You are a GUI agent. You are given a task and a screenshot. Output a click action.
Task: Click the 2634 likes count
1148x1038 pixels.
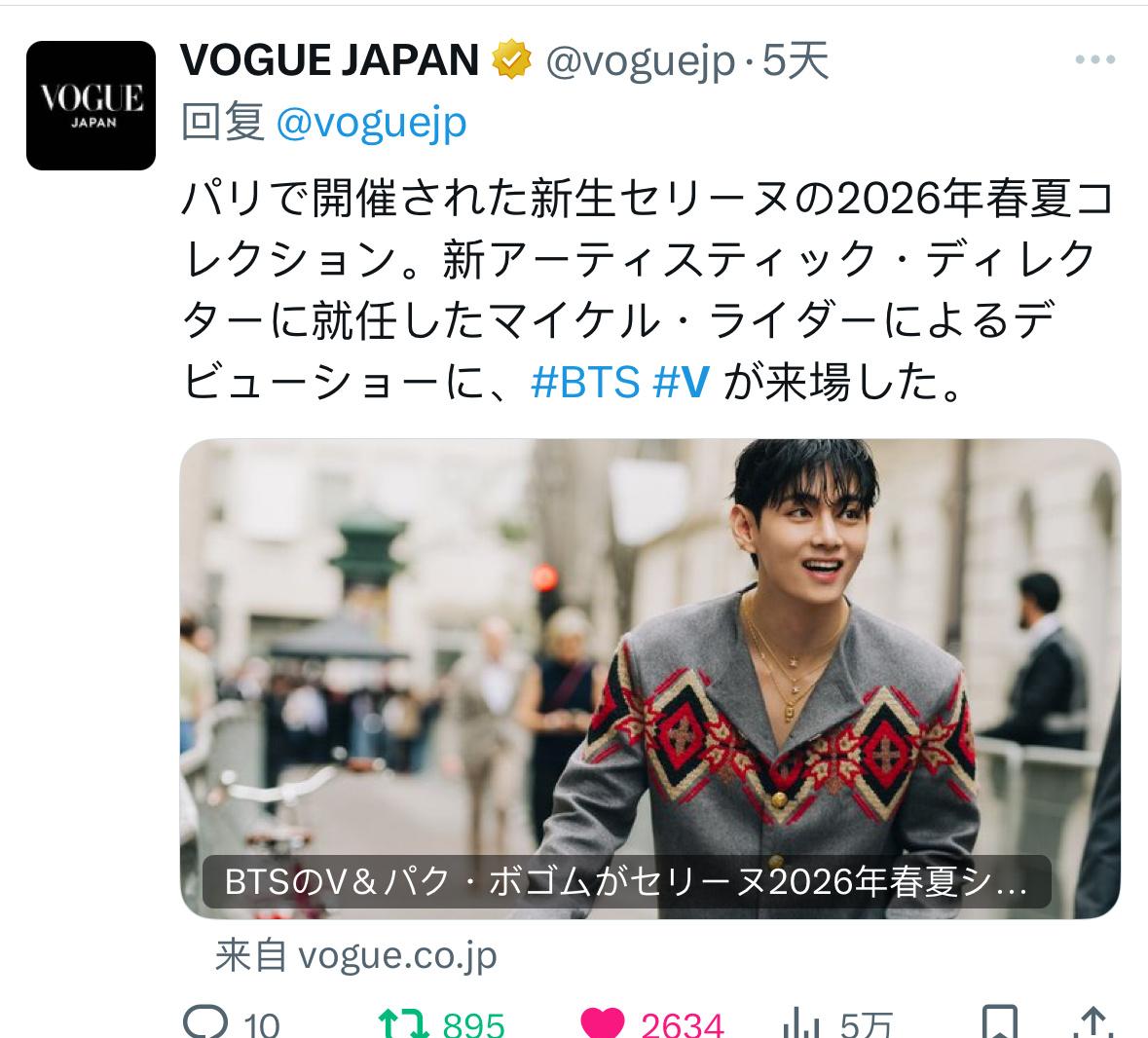click(683, 1024)
